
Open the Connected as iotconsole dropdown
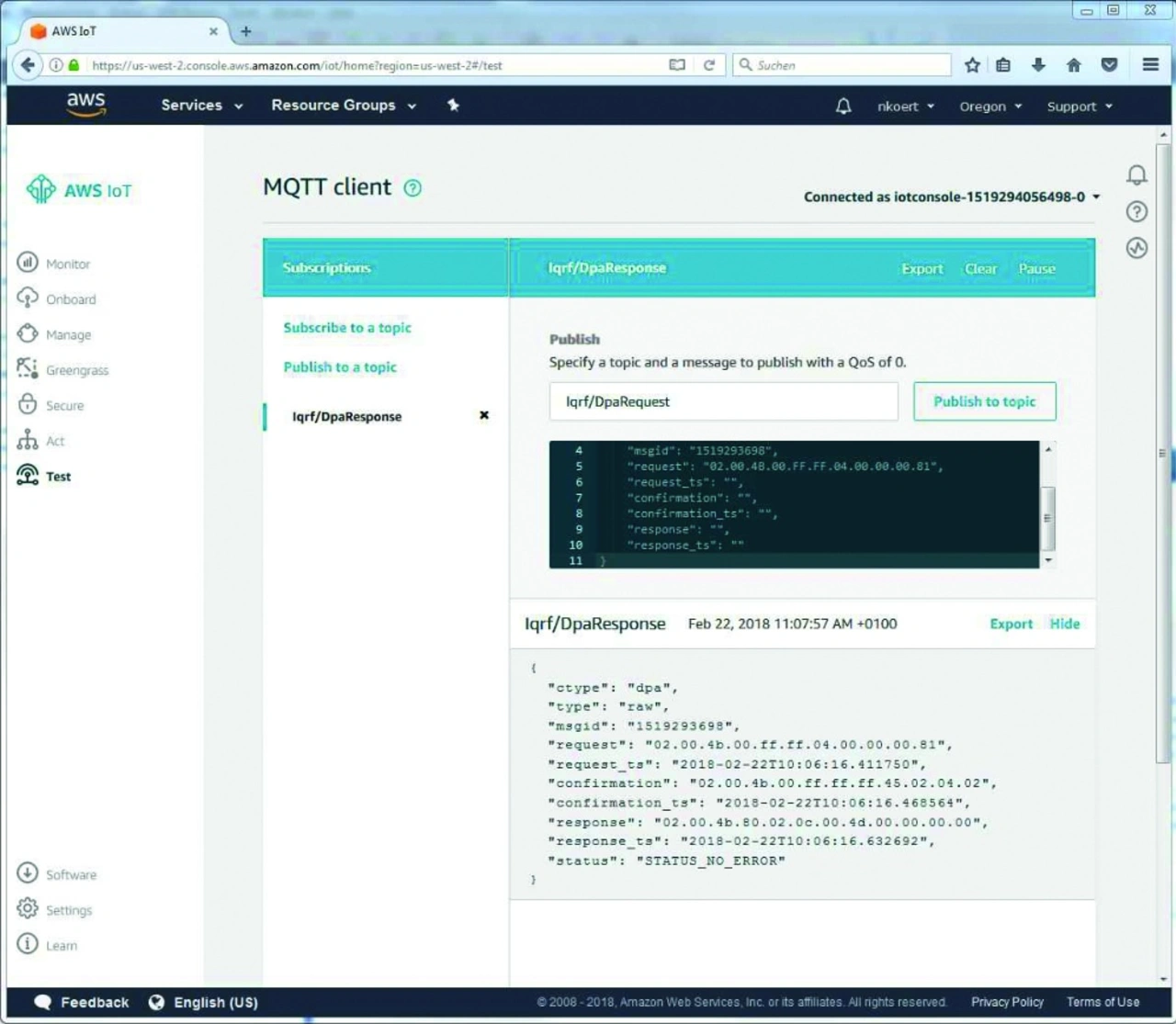[952, 197]
